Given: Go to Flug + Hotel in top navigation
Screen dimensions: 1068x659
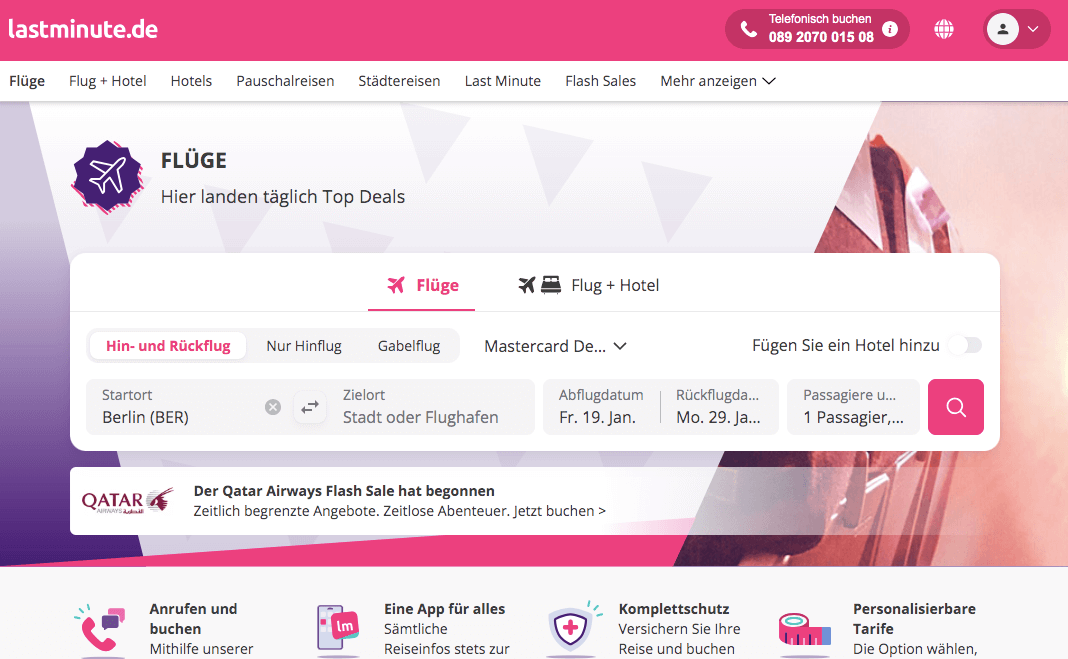Looking at the screenshot, I should coord(108,81).
